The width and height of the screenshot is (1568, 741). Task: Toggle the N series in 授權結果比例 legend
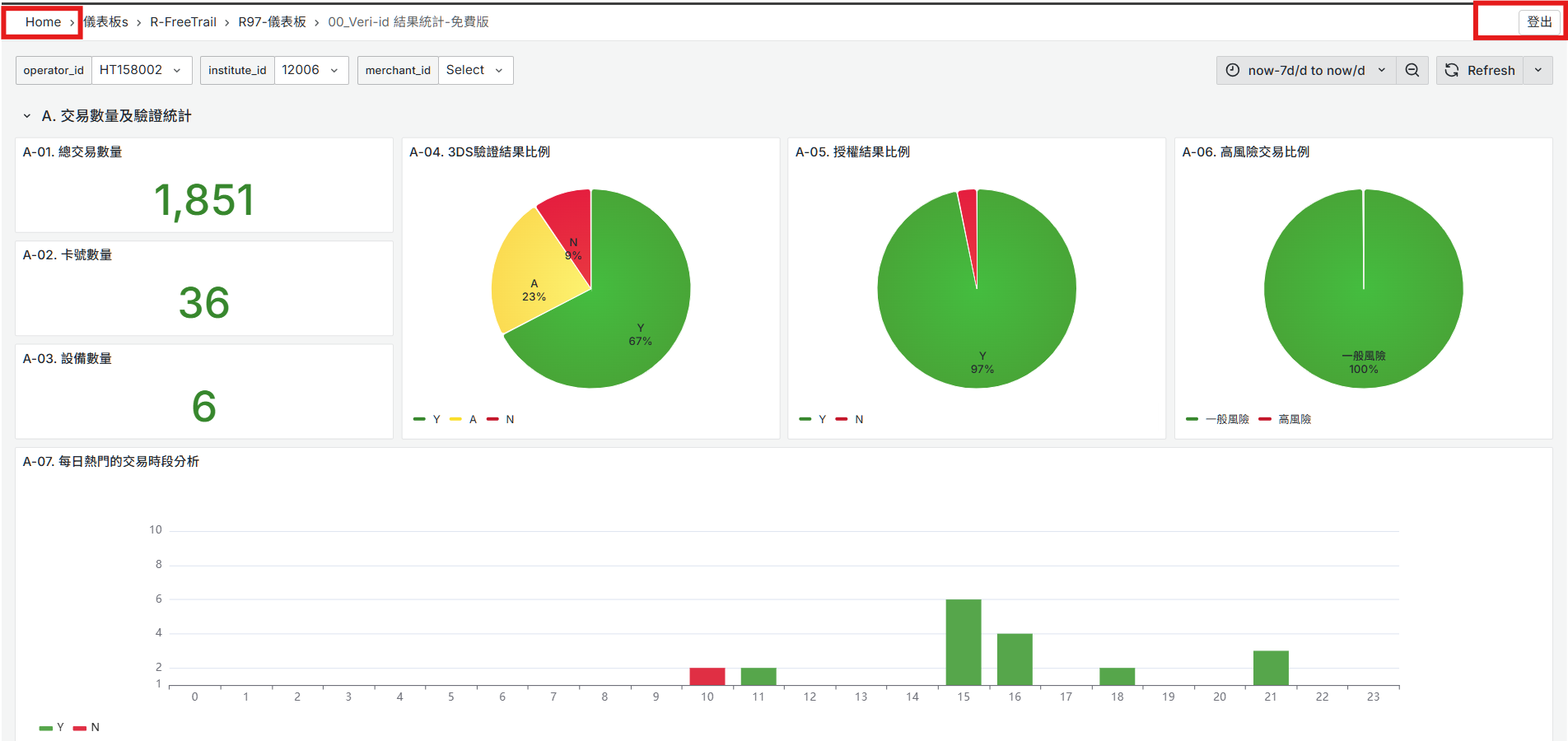[x=858, y=420]
